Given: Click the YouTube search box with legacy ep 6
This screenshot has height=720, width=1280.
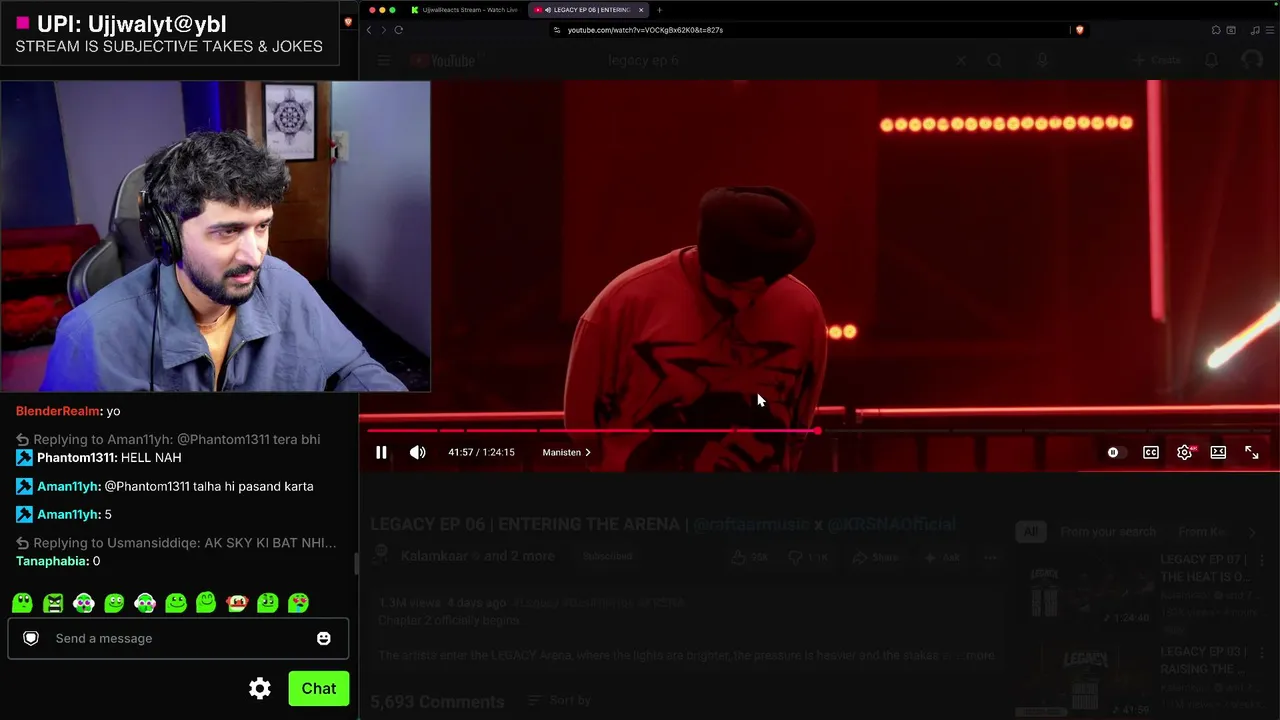Looking at the screenshot, I should [775, 61].
